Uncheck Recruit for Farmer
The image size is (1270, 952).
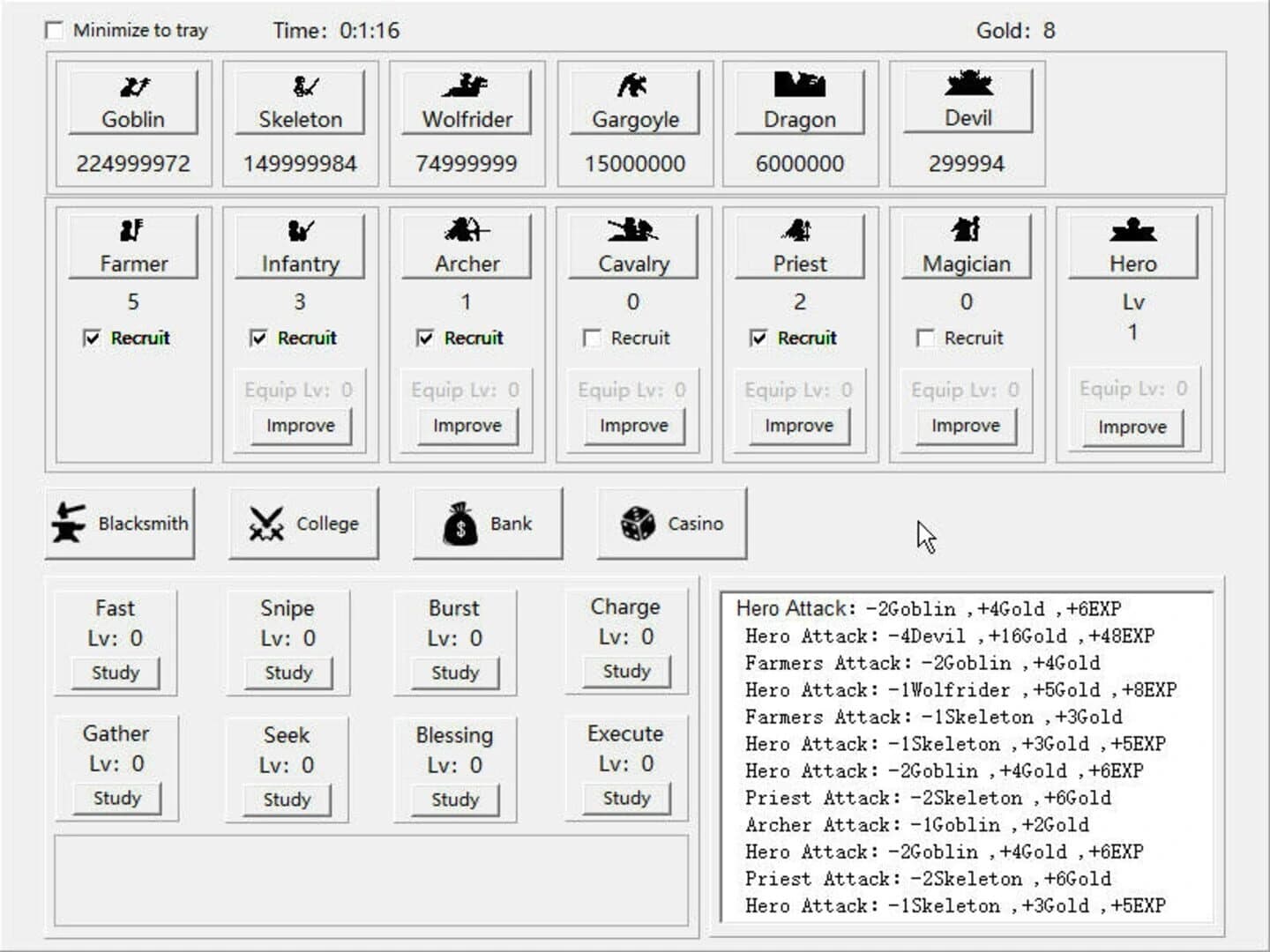click(x=91, y=338)
